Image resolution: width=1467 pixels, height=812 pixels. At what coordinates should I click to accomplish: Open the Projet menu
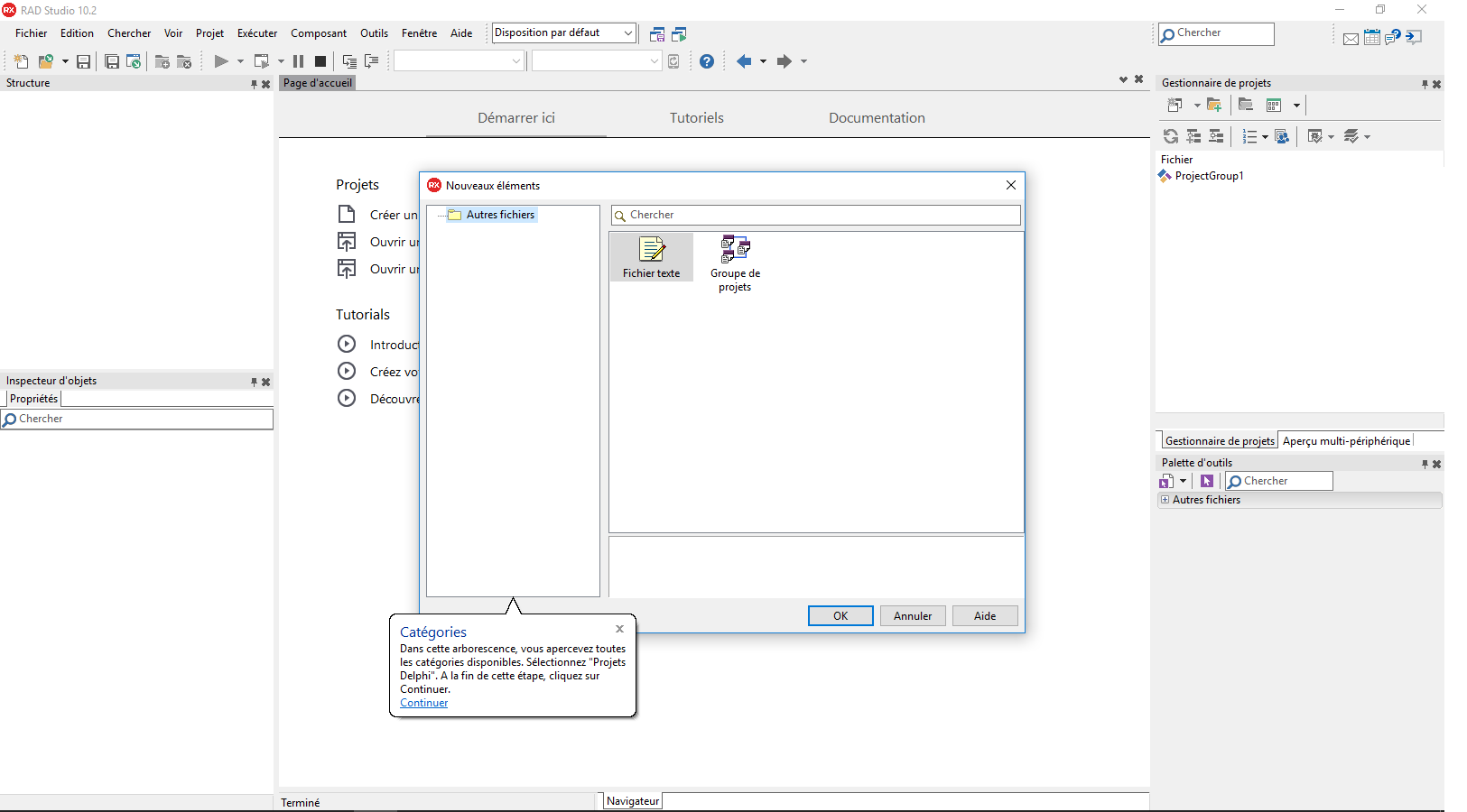[x=209, y=33]
